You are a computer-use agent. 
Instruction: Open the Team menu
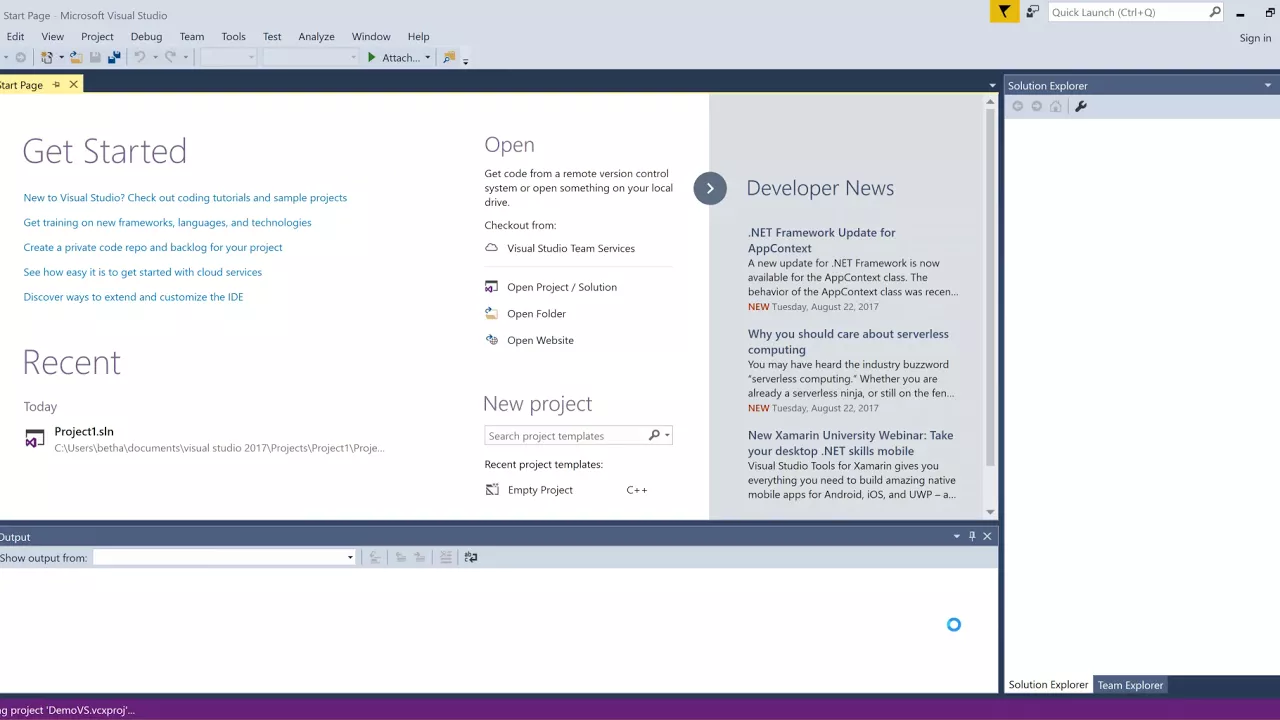[192, 37]
